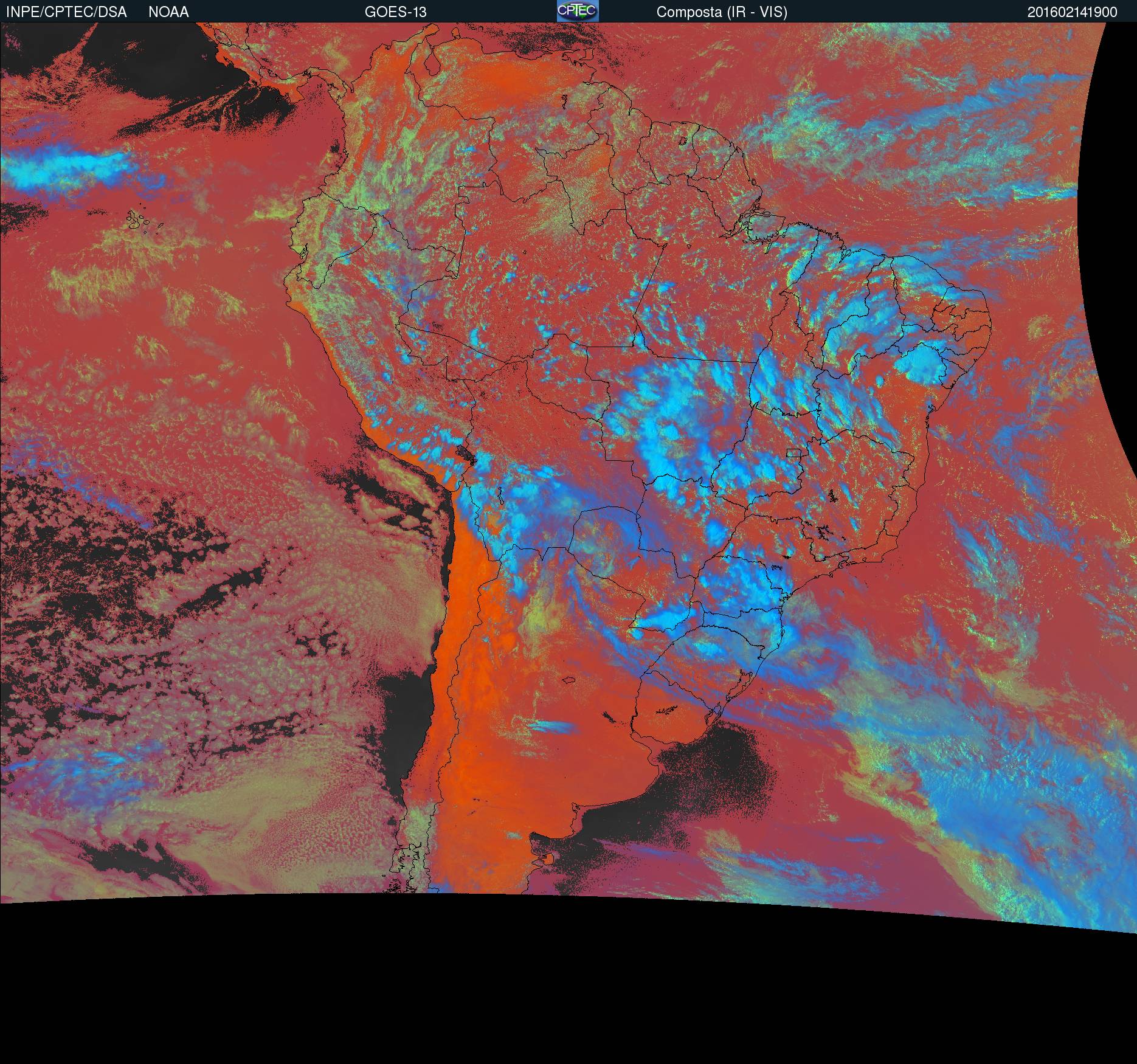This screenshot has height=1064, width=1137.
Task: Select the 201602141900 timestamp
Action: [x=1073, y=12]
